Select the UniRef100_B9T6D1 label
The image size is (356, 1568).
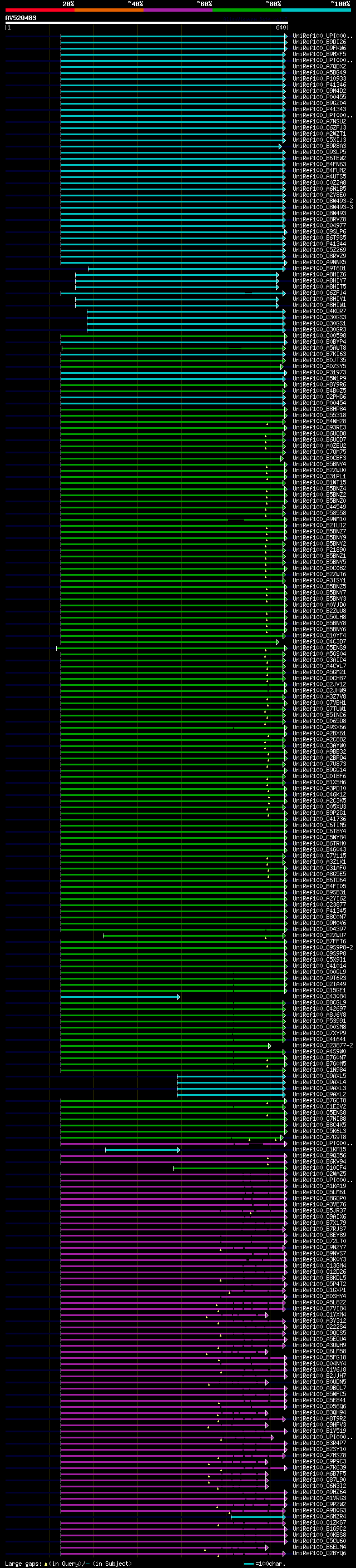[319, 269]
